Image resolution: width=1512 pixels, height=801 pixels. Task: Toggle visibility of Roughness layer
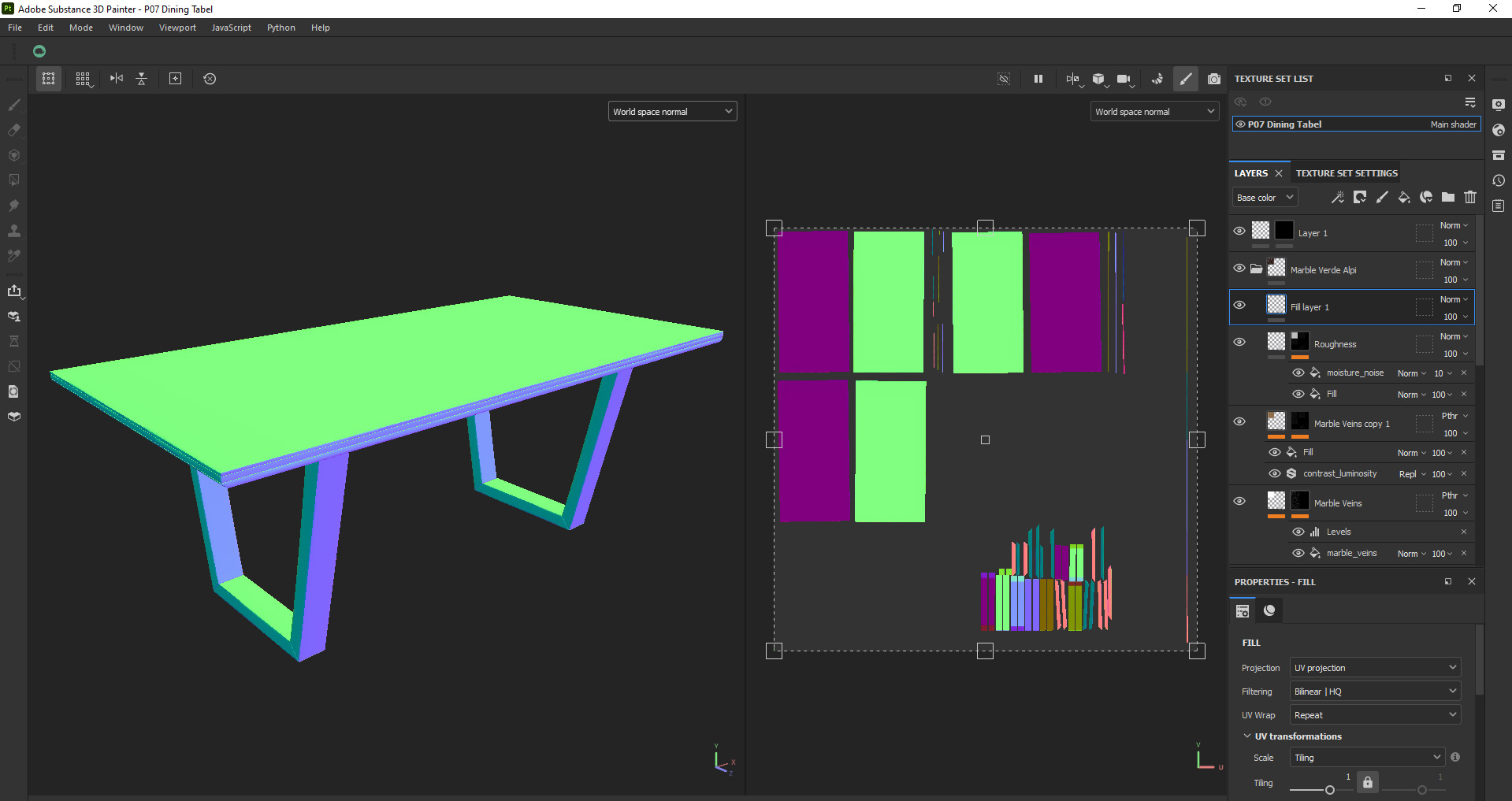coord(1239,343)
